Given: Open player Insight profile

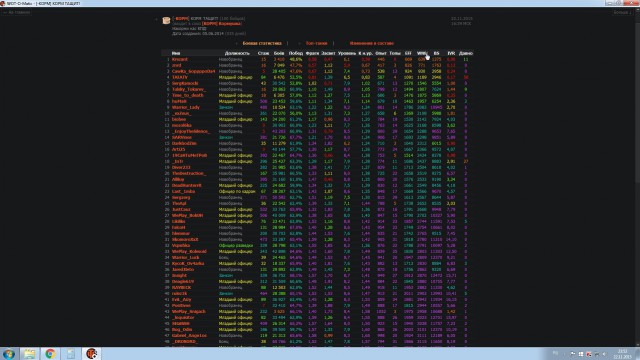Looking at the screenshot, I should pyautogui.click(x=179, y=276).
